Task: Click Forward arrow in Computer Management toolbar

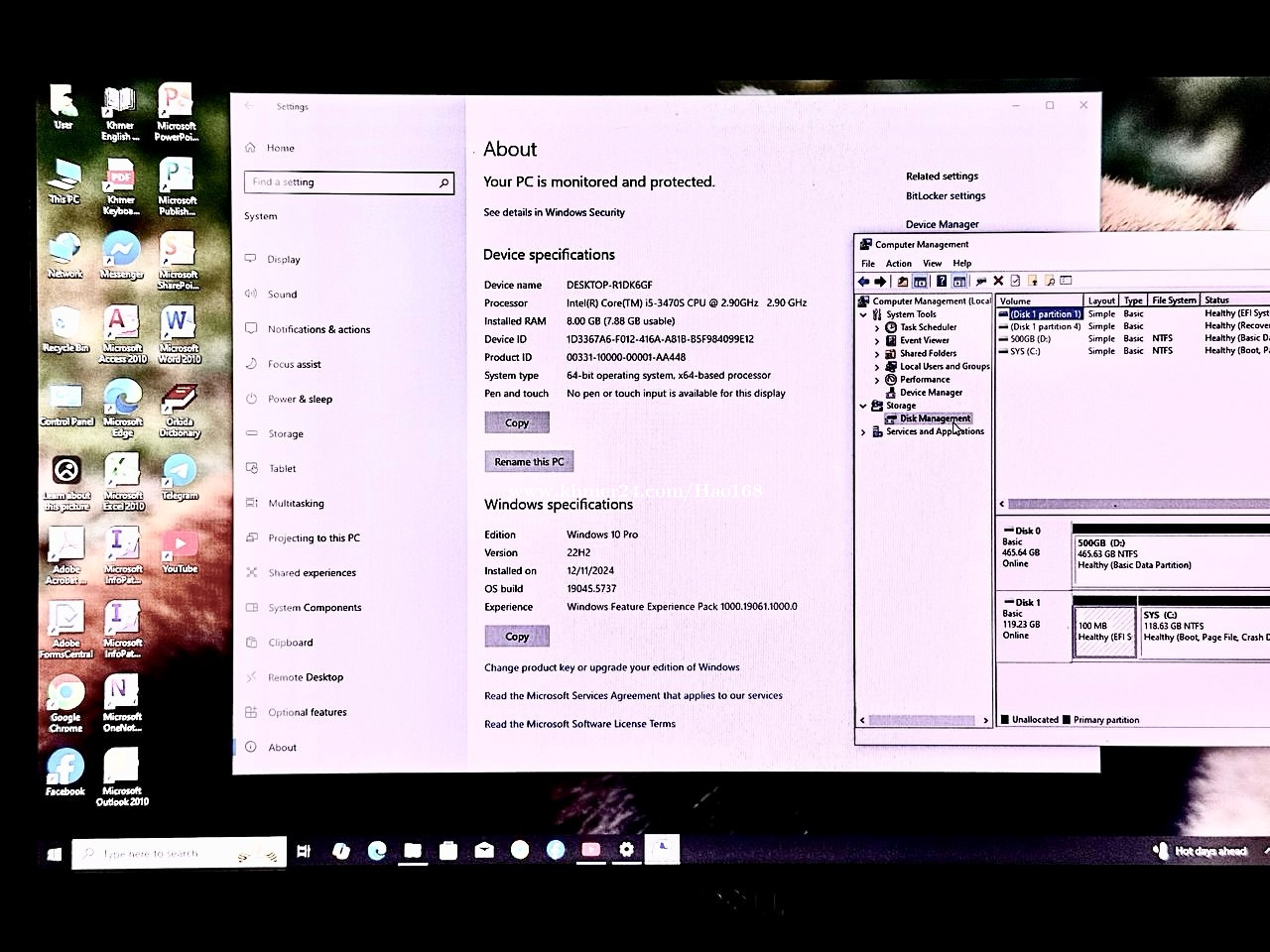Action: pos(880,282)
